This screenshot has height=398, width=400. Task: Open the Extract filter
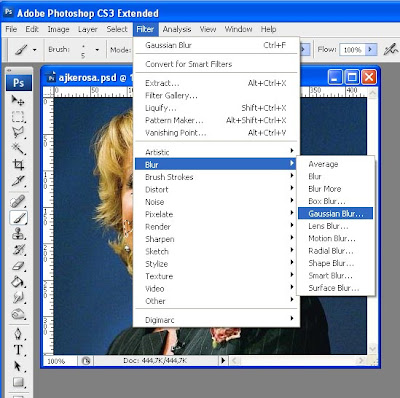click(x=216, y=83)
